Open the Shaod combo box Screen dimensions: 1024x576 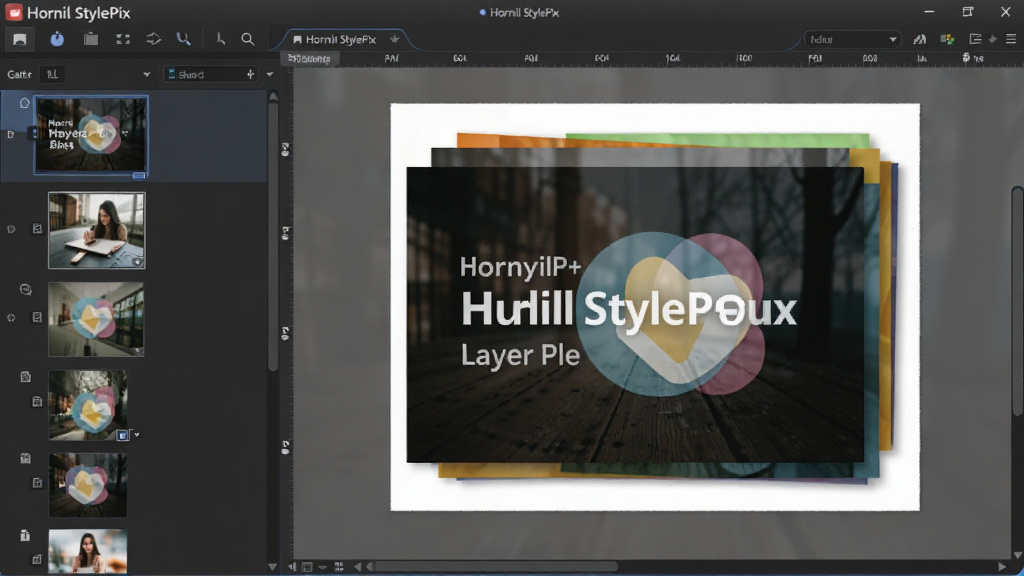tap(210, 74)
